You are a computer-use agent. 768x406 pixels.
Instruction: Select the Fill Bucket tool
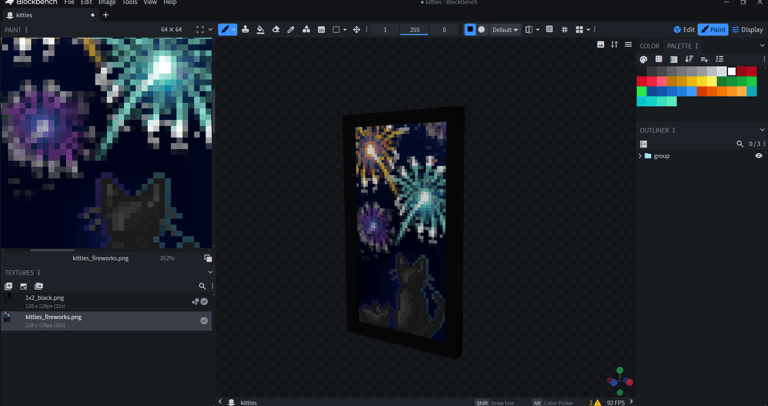tap(261, 29)
